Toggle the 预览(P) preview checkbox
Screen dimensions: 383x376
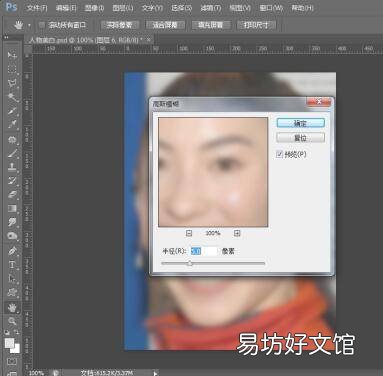pos(279,154)
